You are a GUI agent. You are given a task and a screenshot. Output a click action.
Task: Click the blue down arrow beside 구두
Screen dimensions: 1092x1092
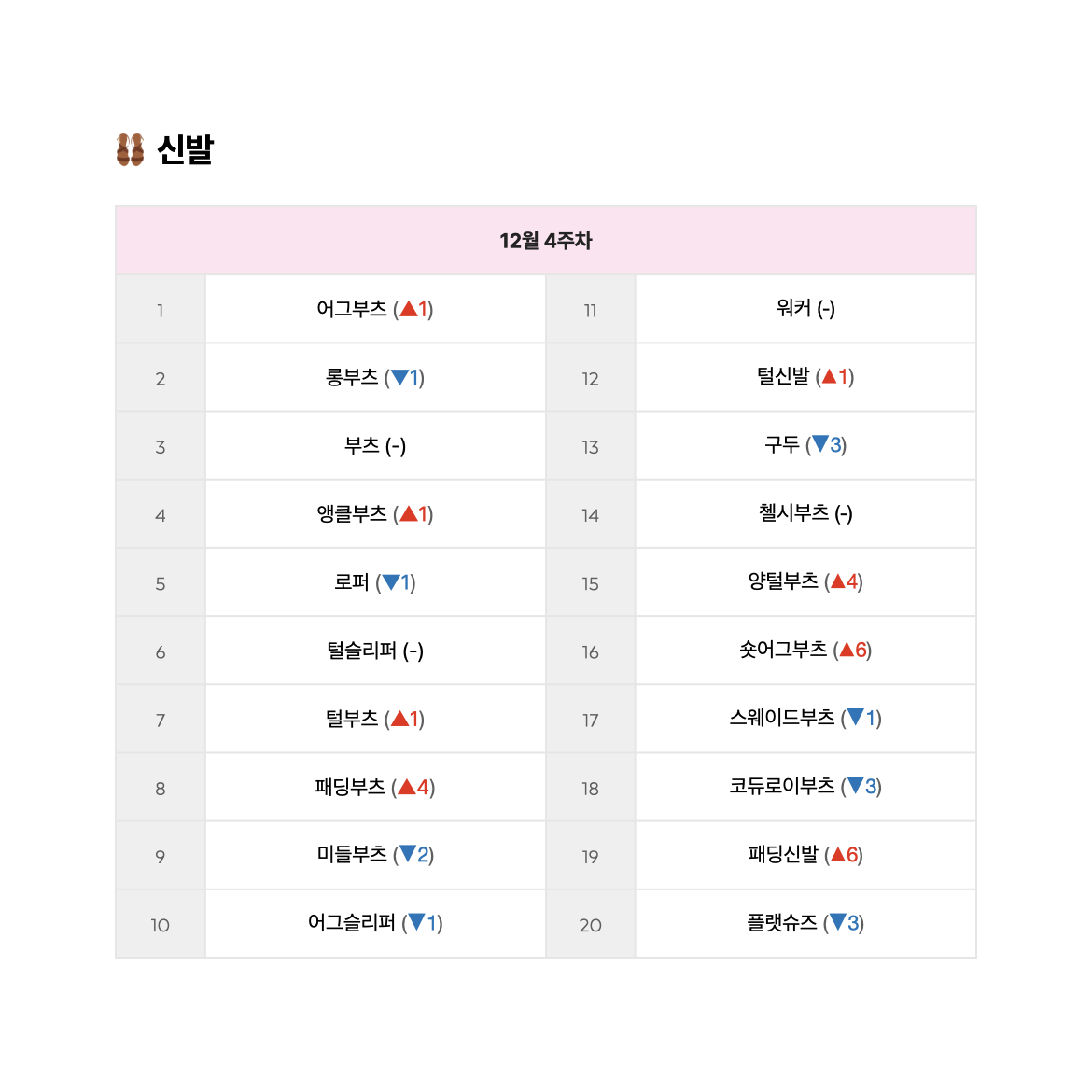click(820, 444)
